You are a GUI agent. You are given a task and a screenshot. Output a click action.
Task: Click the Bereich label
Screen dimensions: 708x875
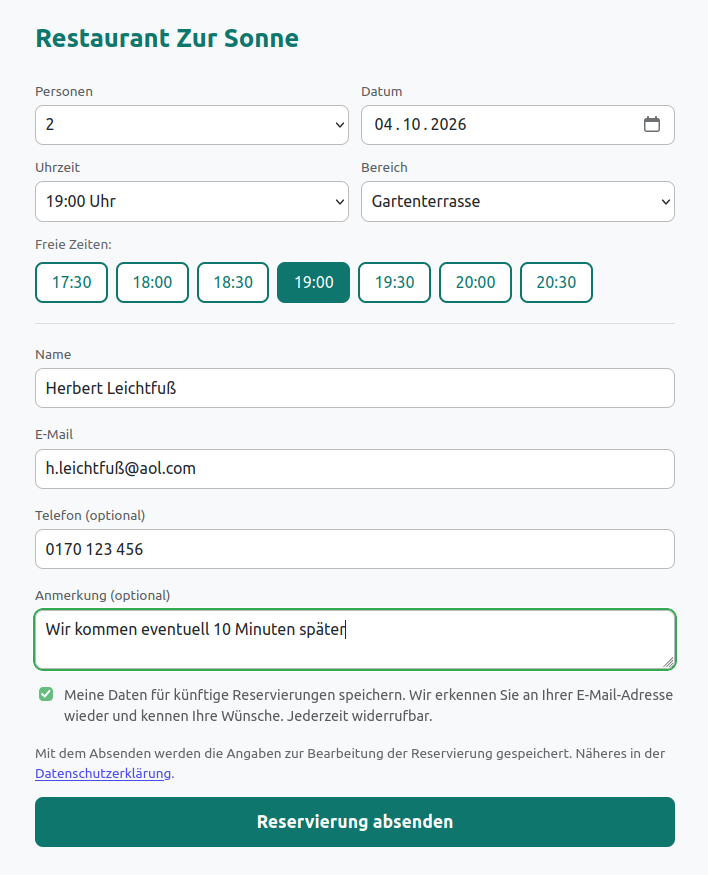[384, 167]
